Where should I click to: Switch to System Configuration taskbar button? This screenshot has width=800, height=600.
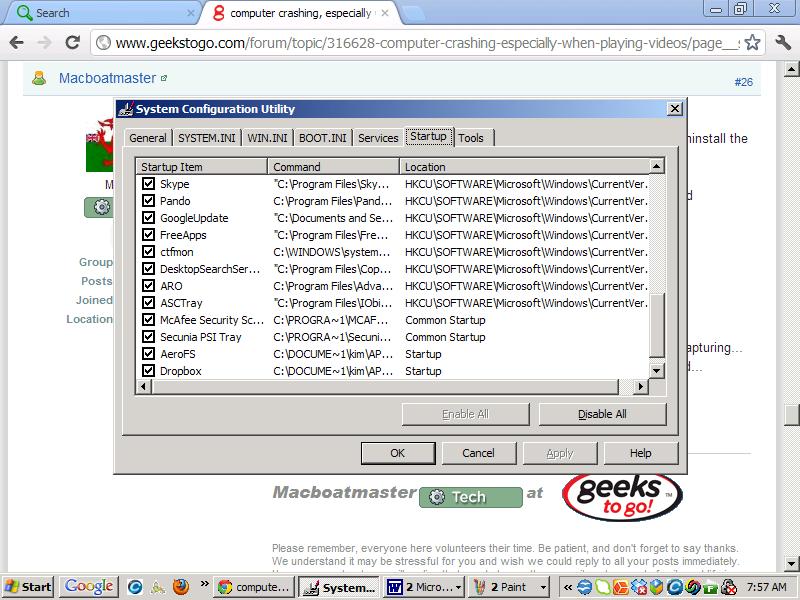(x=339, y=588)
